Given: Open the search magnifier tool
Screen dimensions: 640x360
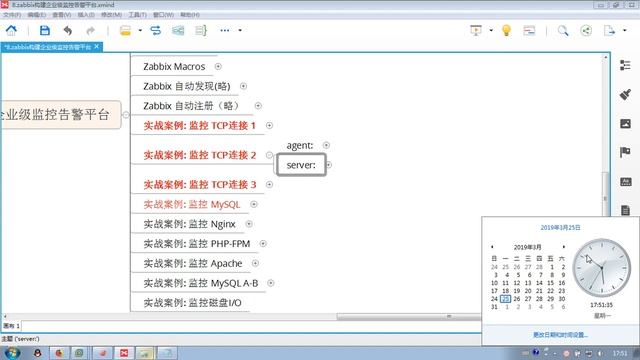Looking at the screenshot, I should [x=563, y=30].
